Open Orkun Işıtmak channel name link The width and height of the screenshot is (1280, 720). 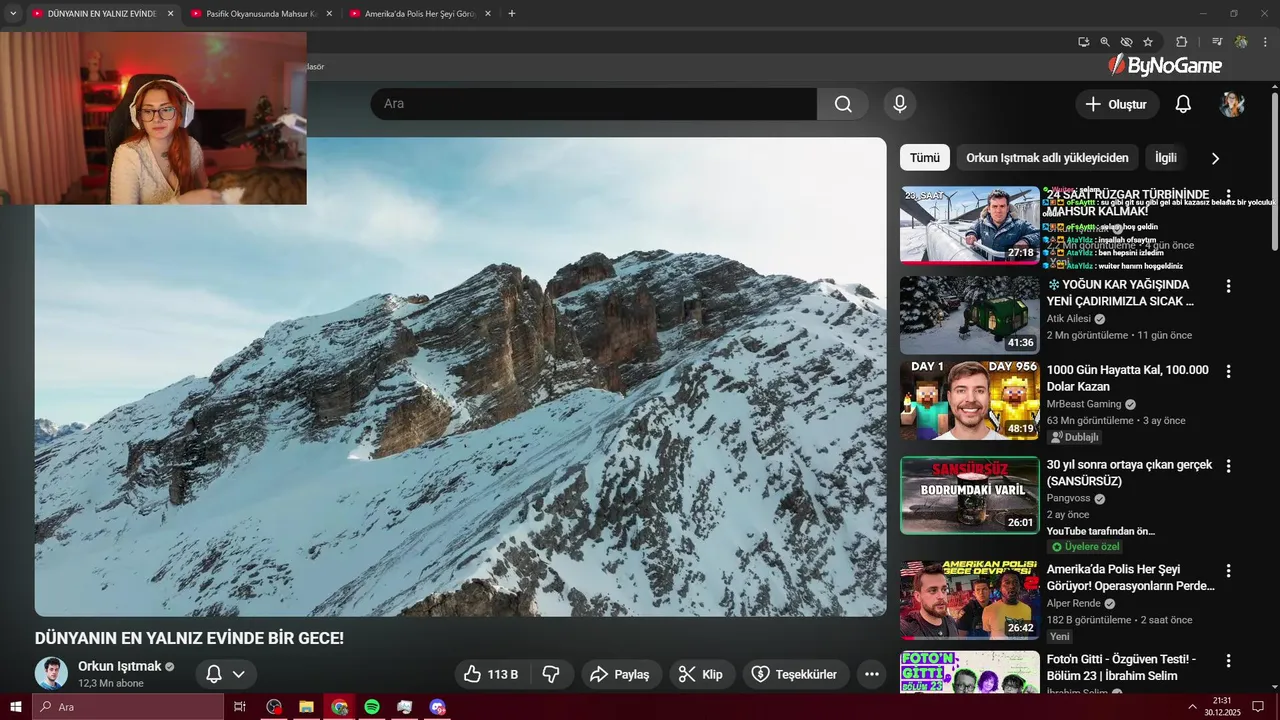click(x=120, y=666)
